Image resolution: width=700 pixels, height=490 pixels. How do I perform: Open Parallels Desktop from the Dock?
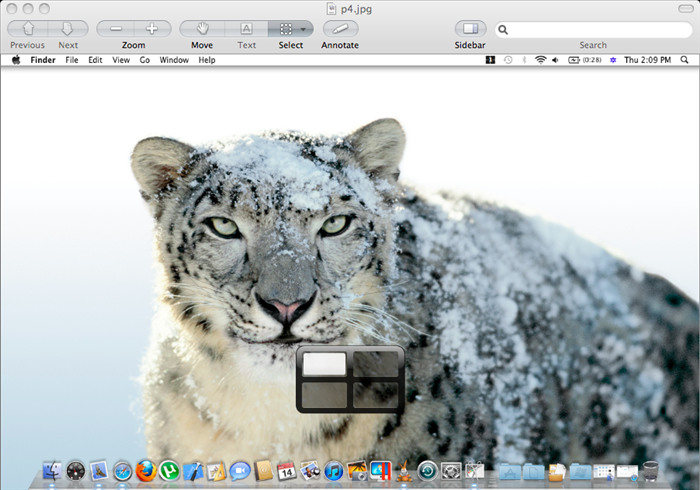coord(381,471)
